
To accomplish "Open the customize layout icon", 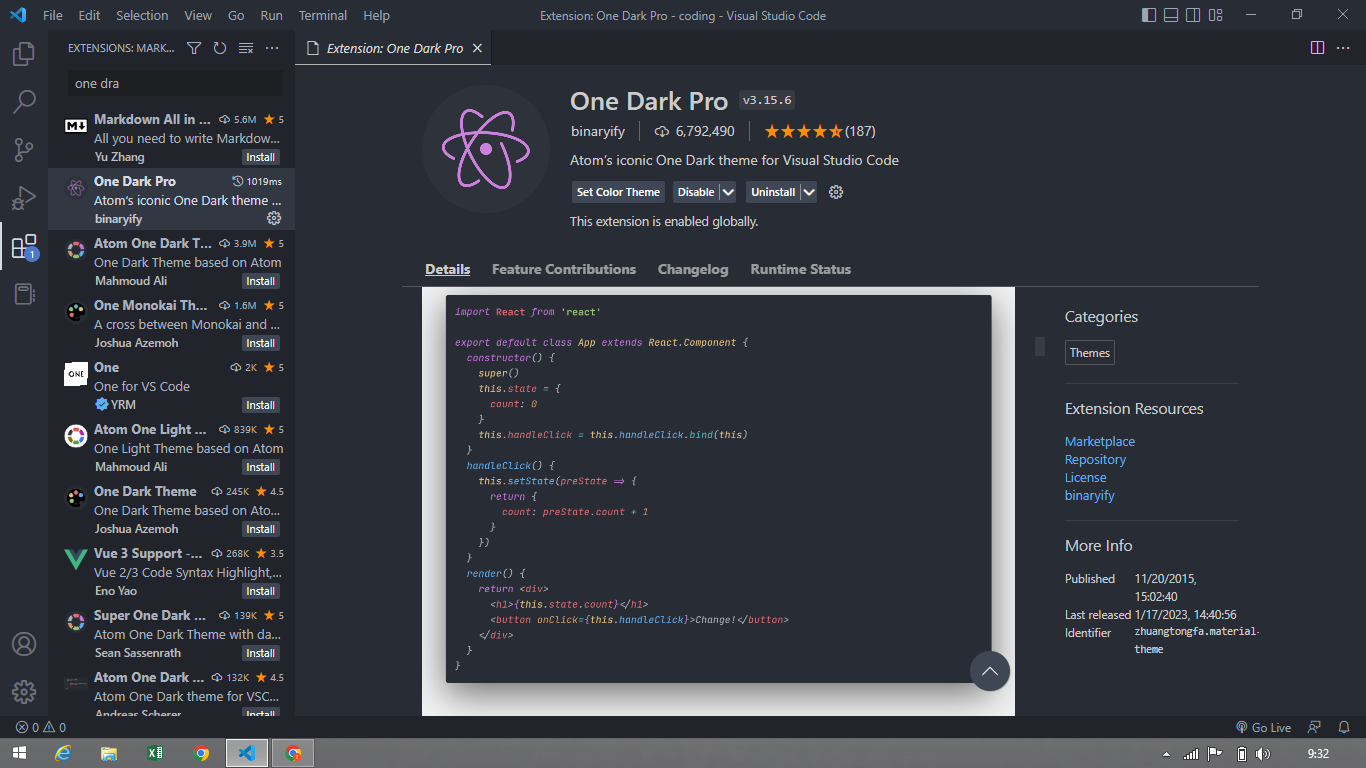I will point(1216,15).
